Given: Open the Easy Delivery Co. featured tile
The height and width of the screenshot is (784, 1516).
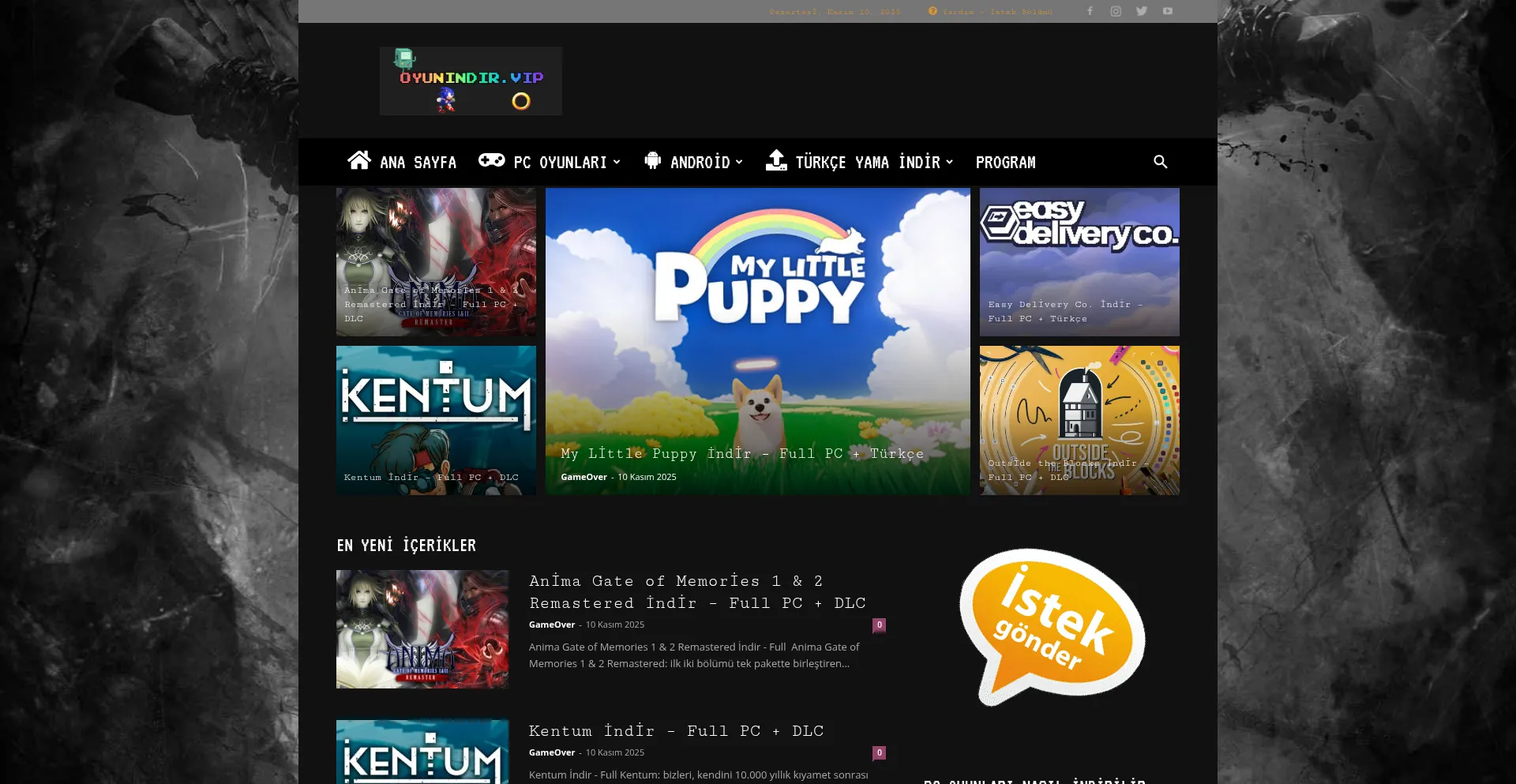Looking at the screenshot, I should tap(1079, 262).
